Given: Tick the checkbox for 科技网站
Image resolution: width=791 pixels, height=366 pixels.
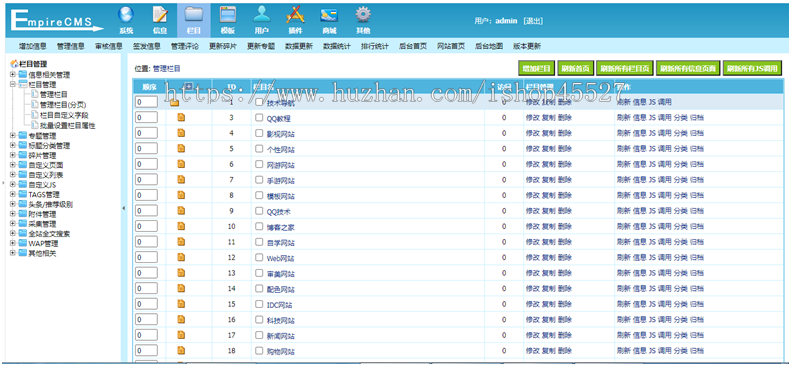Looking at the screenshot, I should pos(259,320).
